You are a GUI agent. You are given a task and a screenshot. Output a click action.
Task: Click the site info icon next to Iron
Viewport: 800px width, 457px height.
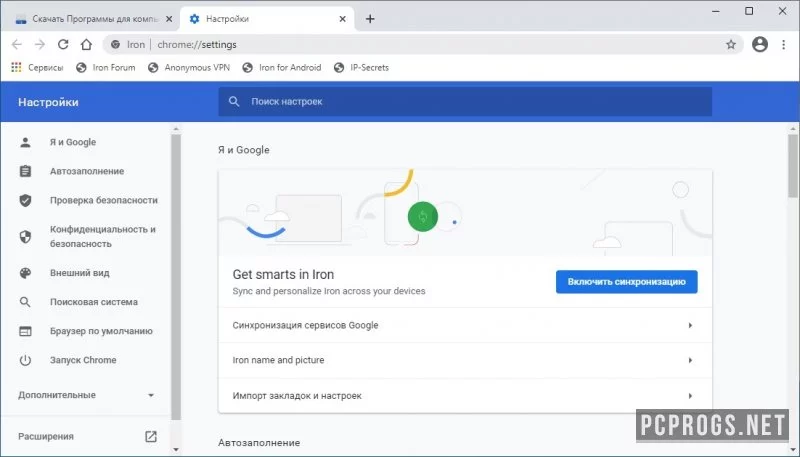[x=116, y=45]
